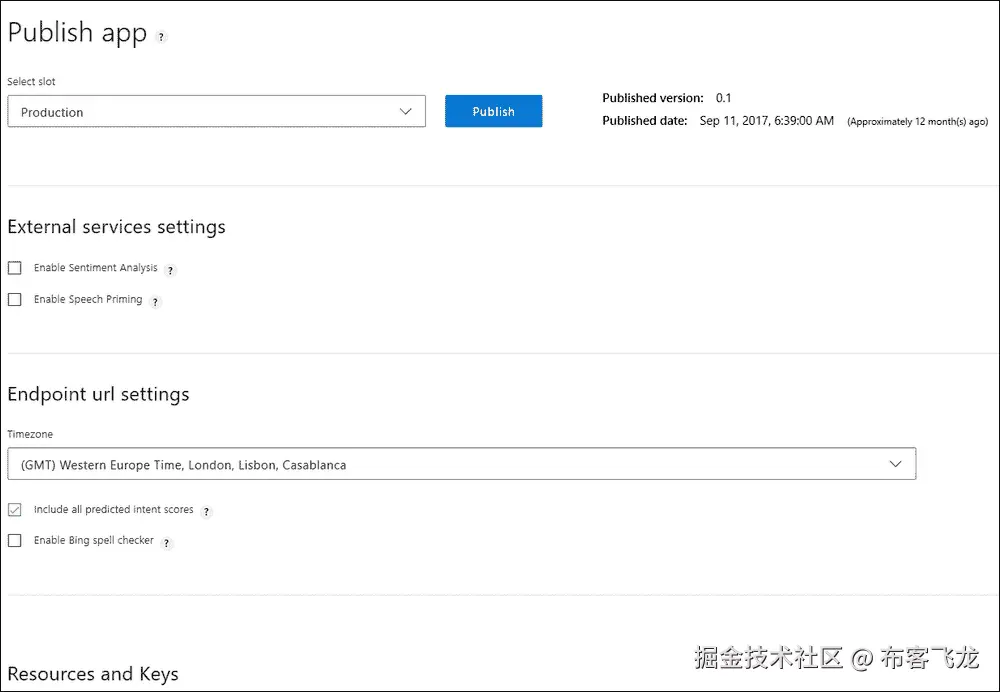1000x692 pixels.
Task: Click the chevron on the Timezone field
Action: pyautogui.click(x=896, y=464)
